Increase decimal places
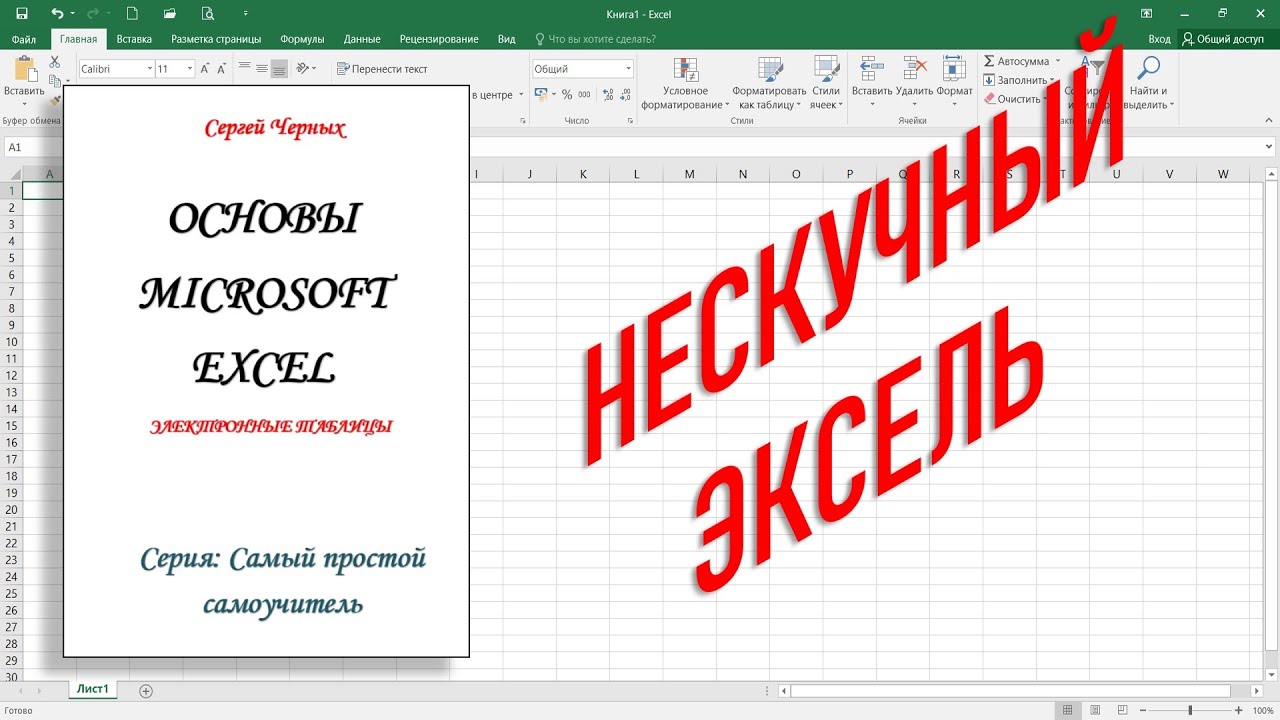Screen dimensions: 1280x720 coord(606,94)
